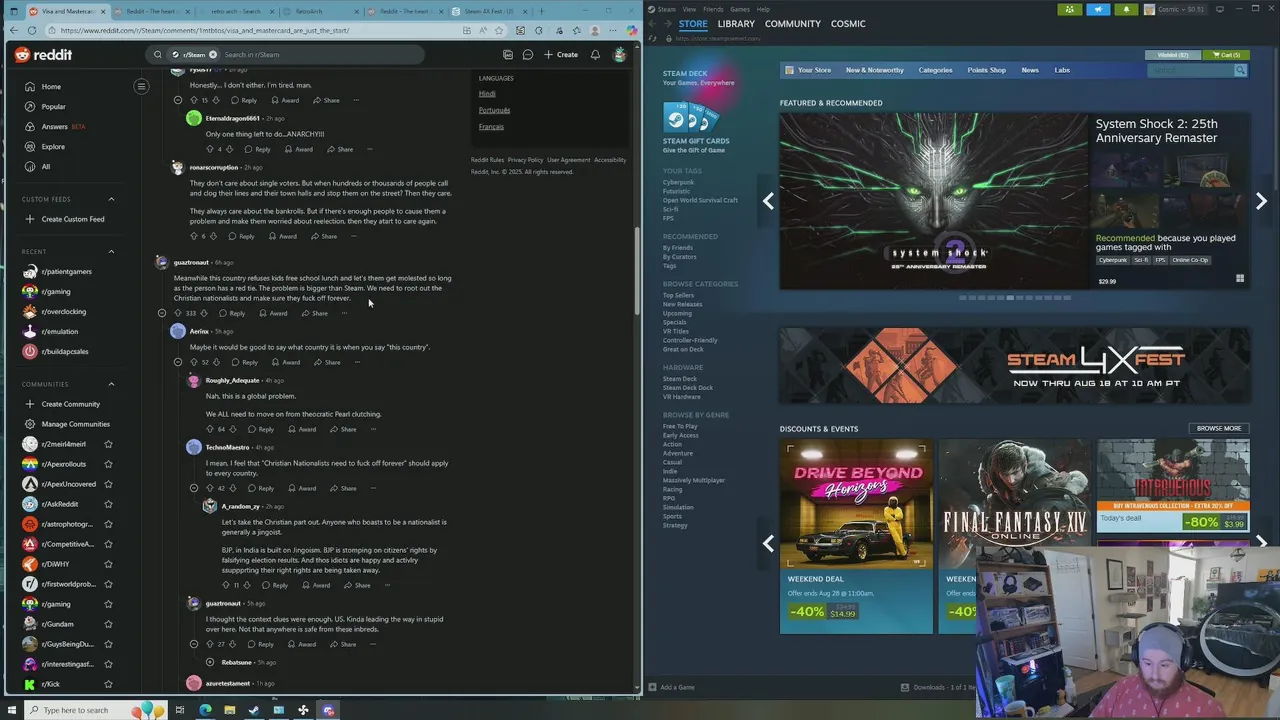Viewport: 1280px width, 720px height.
Task: Select Hindi language link
Action: [487, 93]
